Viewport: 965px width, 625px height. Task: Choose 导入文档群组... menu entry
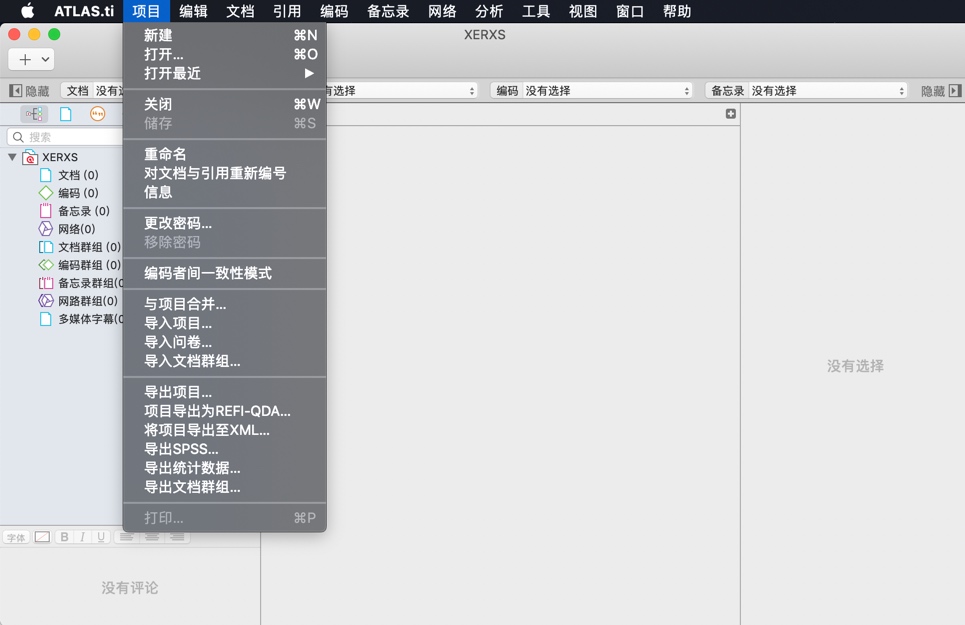click(x=225, y=360)
